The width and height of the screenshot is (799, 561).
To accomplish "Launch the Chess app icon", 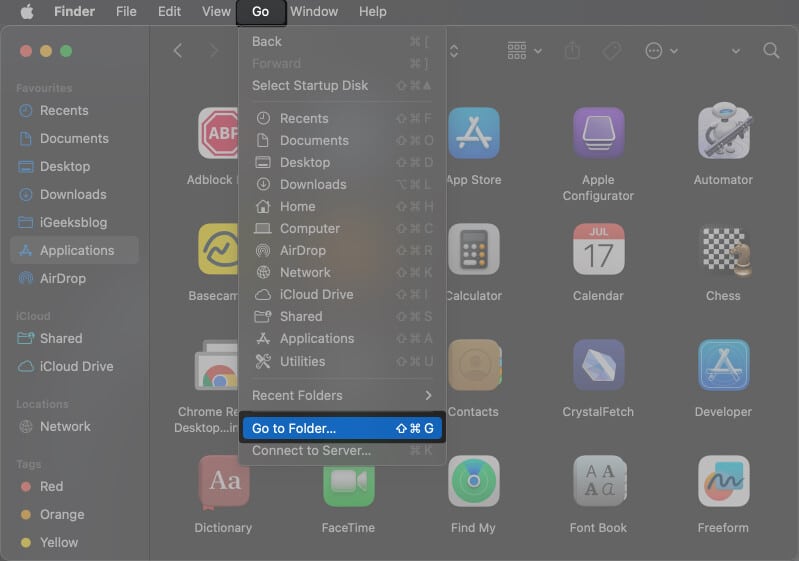I will point(725,251).
